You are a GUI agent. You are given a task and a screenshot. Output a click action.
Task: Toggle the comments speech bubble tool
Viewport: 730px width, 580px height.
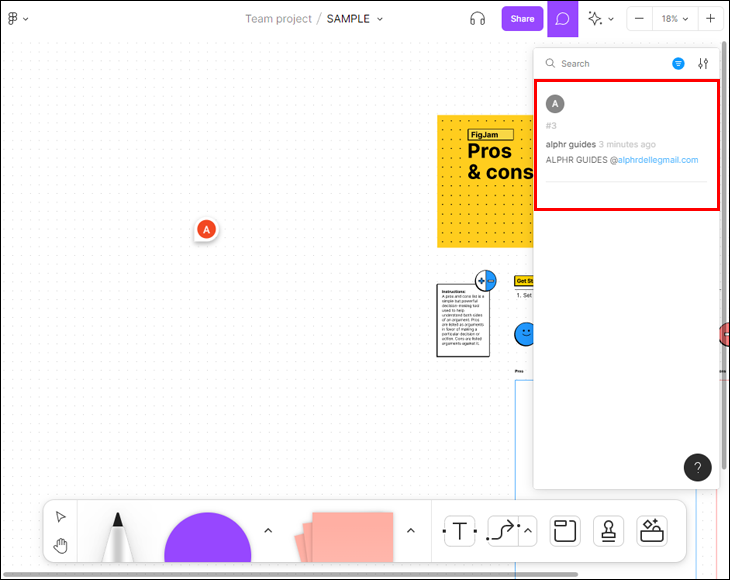point(562,19)
